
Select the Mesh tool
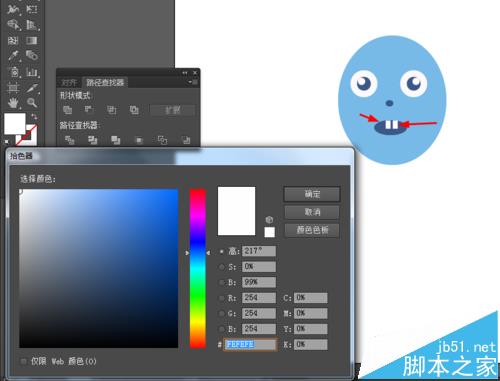tap(13, 41)
